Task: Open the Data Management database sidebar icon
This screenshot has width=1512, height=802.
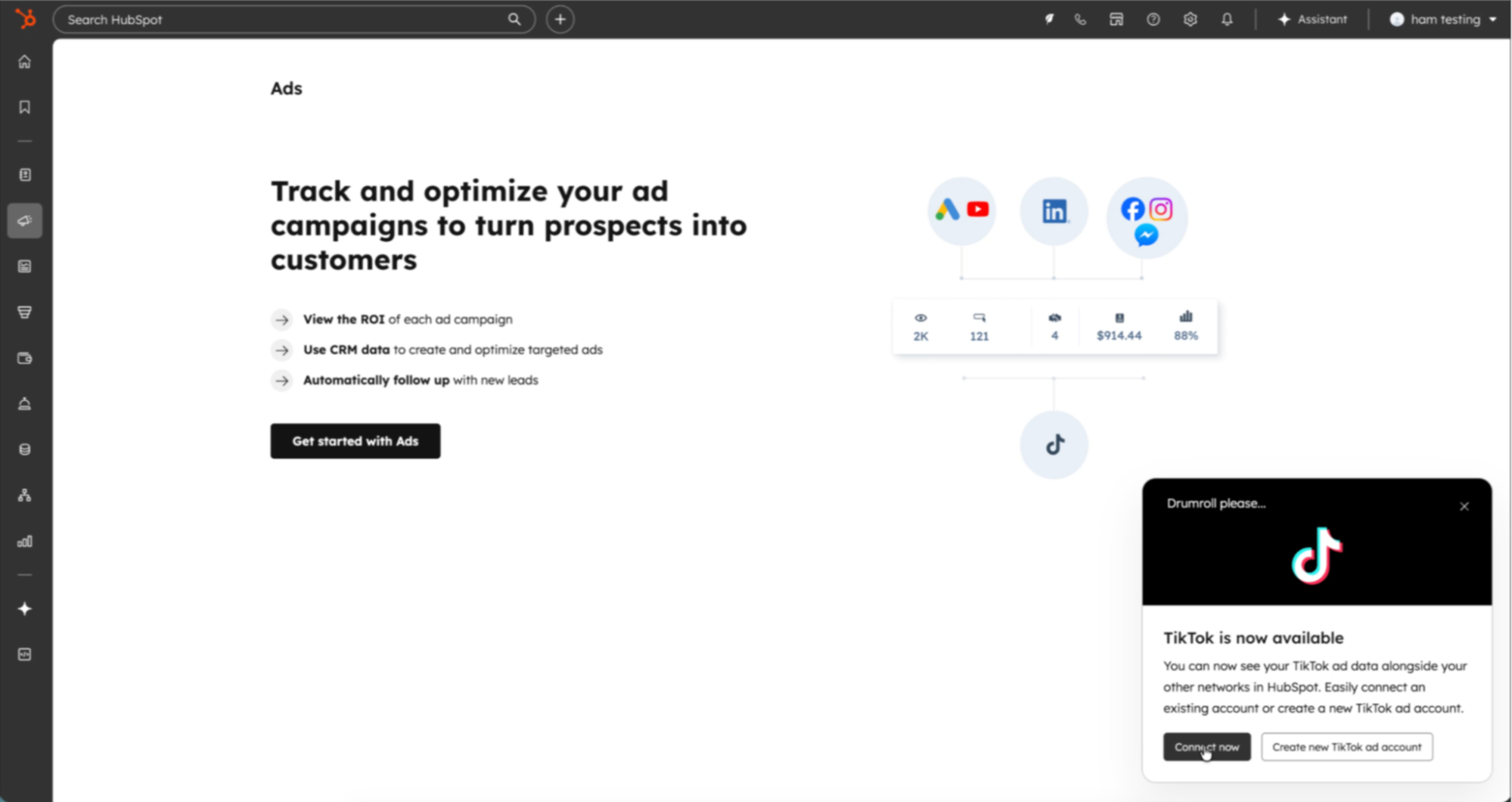Action: (x=25, y=449)
